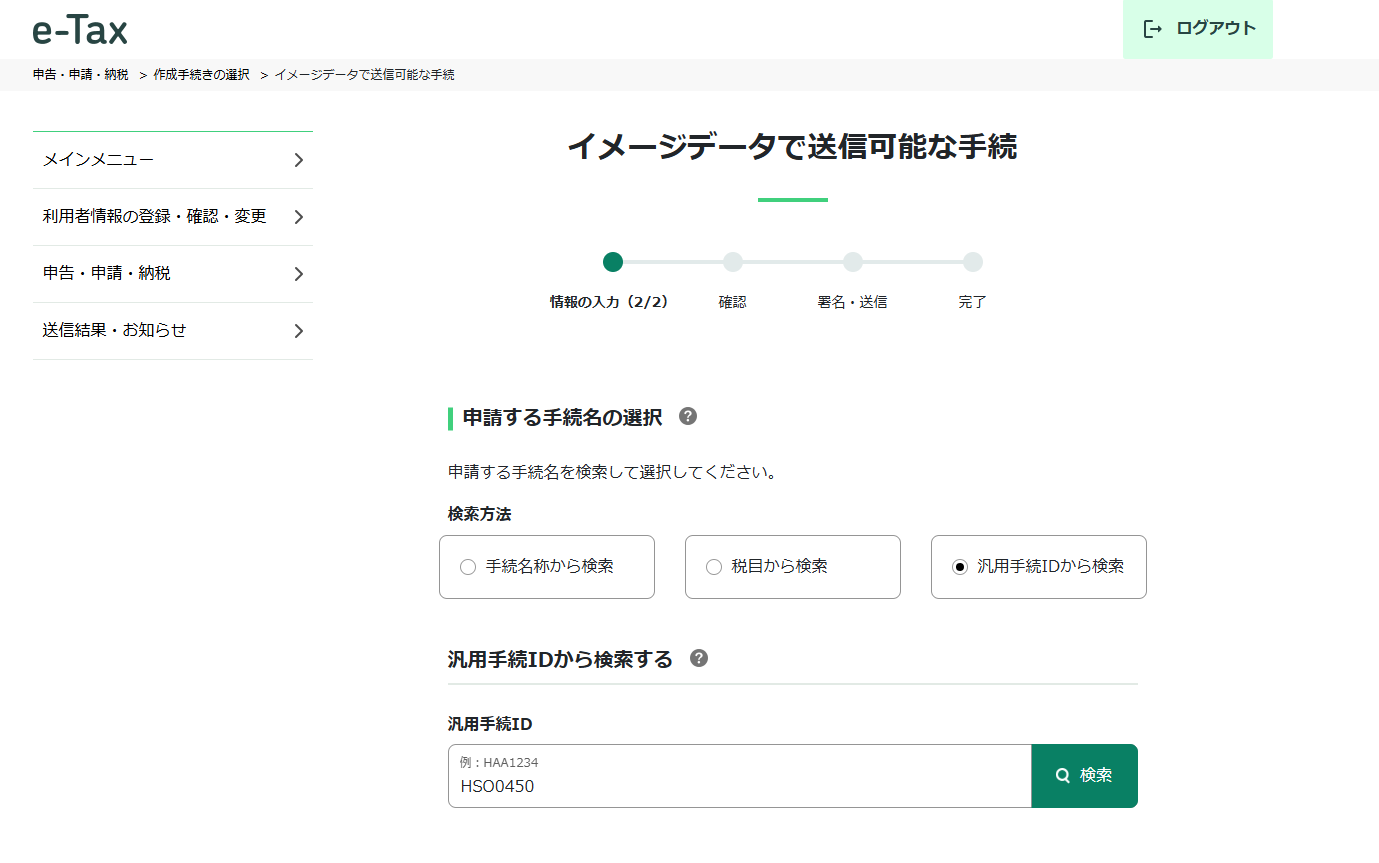Expand chevron next to 送信結果・お知らせ

click(298, 331)
